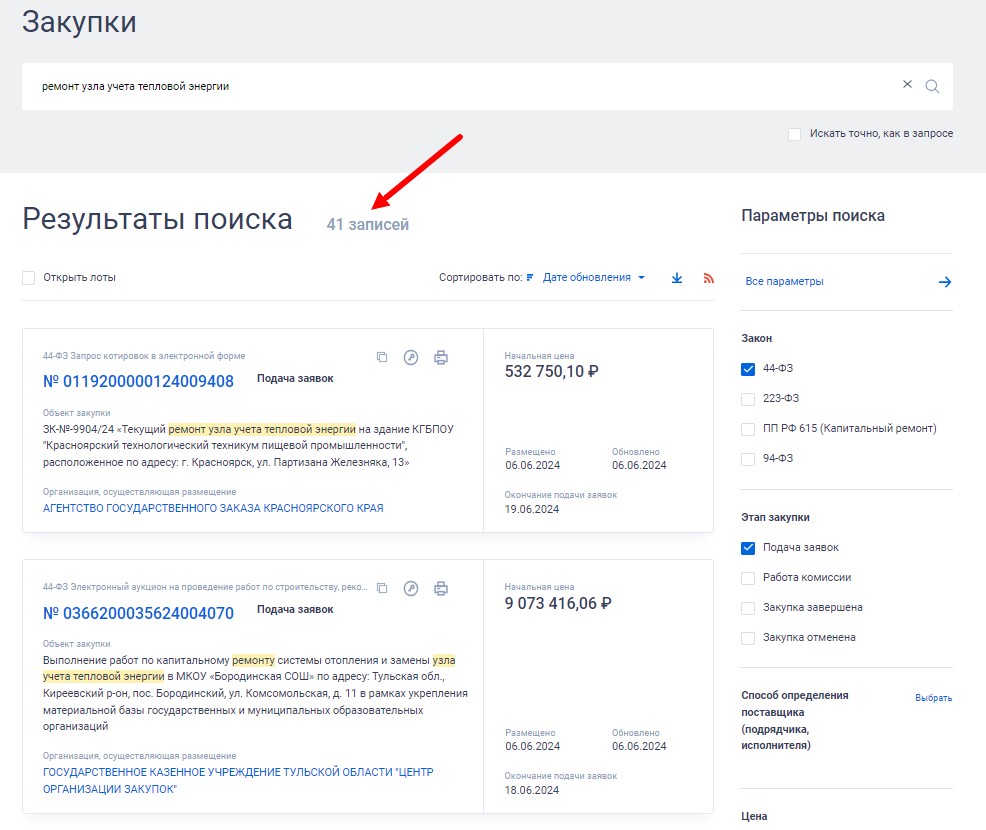986x830 pixels.
Task: Check the Закупка отменена stage filter
Action: click(748, 638)
